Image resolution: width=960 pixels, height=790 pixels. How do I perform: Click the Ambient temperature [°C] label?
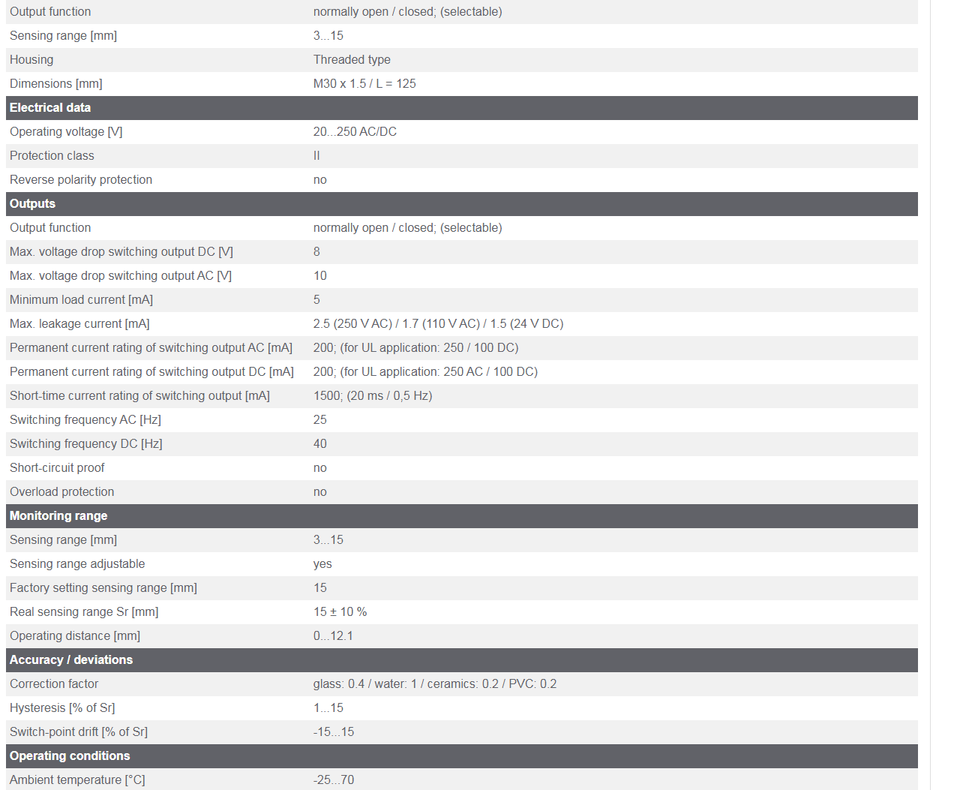click(x=78, y=780)
